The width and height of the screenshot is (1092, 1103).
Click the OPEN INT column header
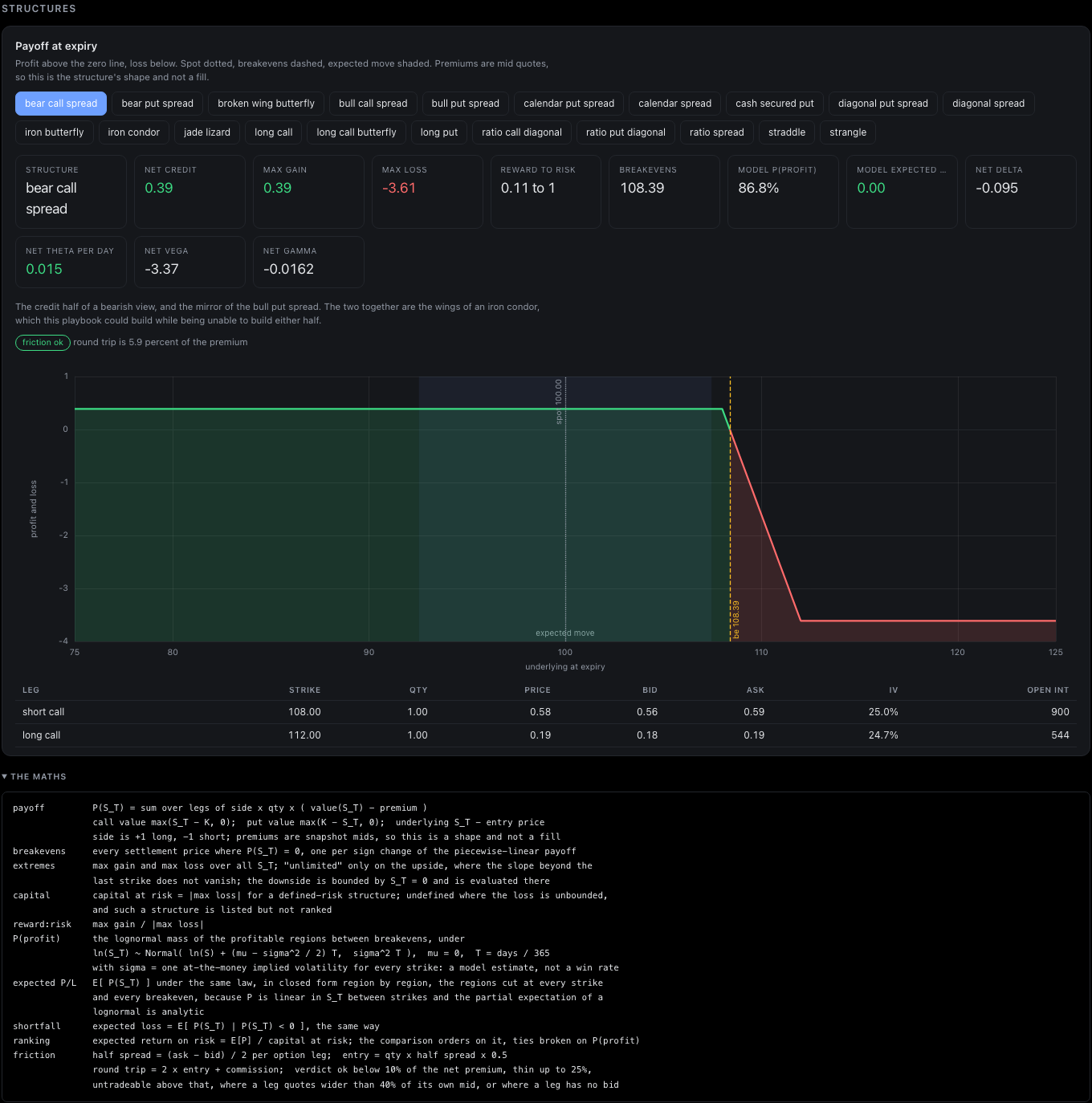pyautogui.click(x=1048, y=690)
